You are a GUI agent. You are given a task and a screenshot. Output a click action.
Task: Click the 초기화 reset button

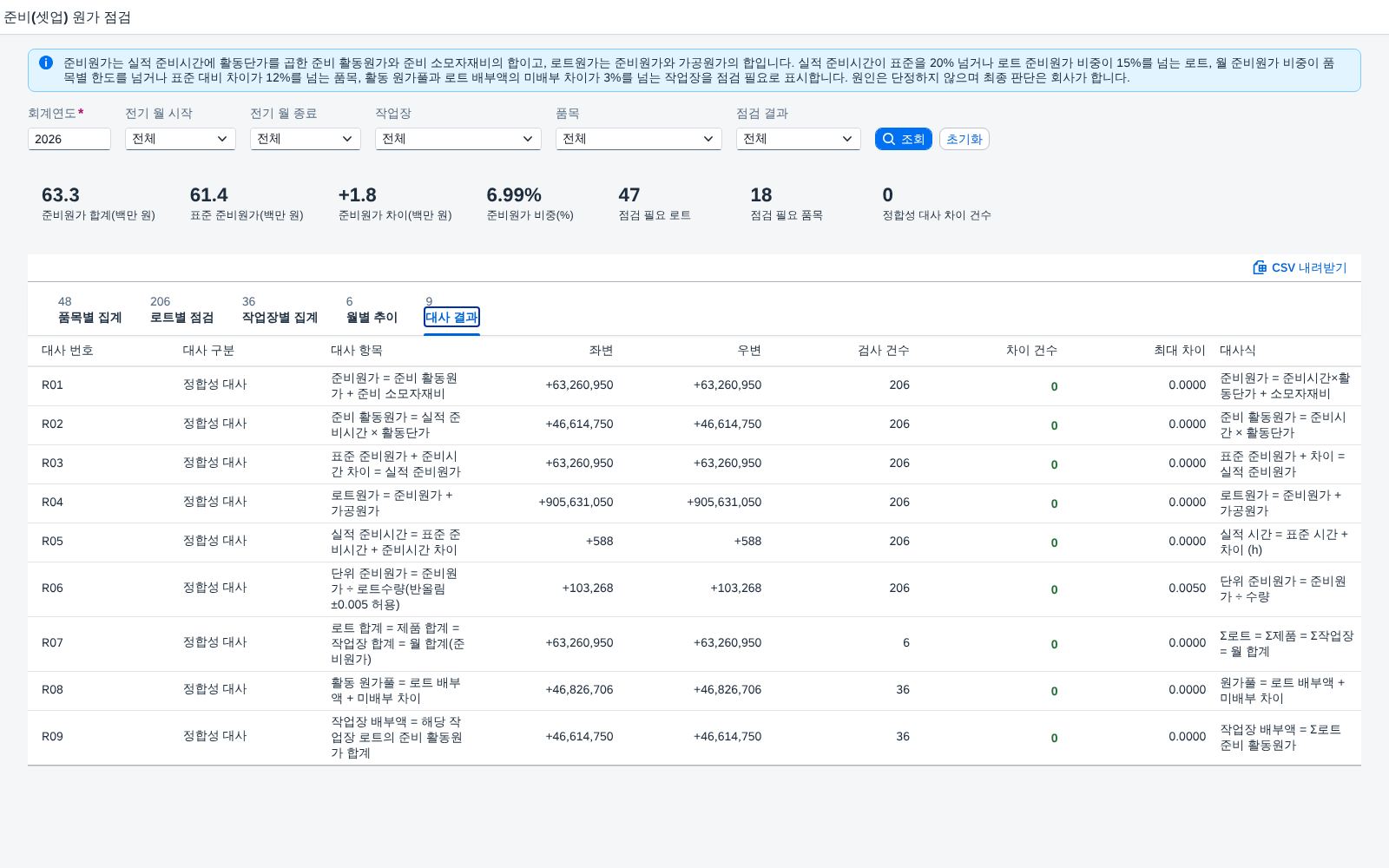point(964,139)
